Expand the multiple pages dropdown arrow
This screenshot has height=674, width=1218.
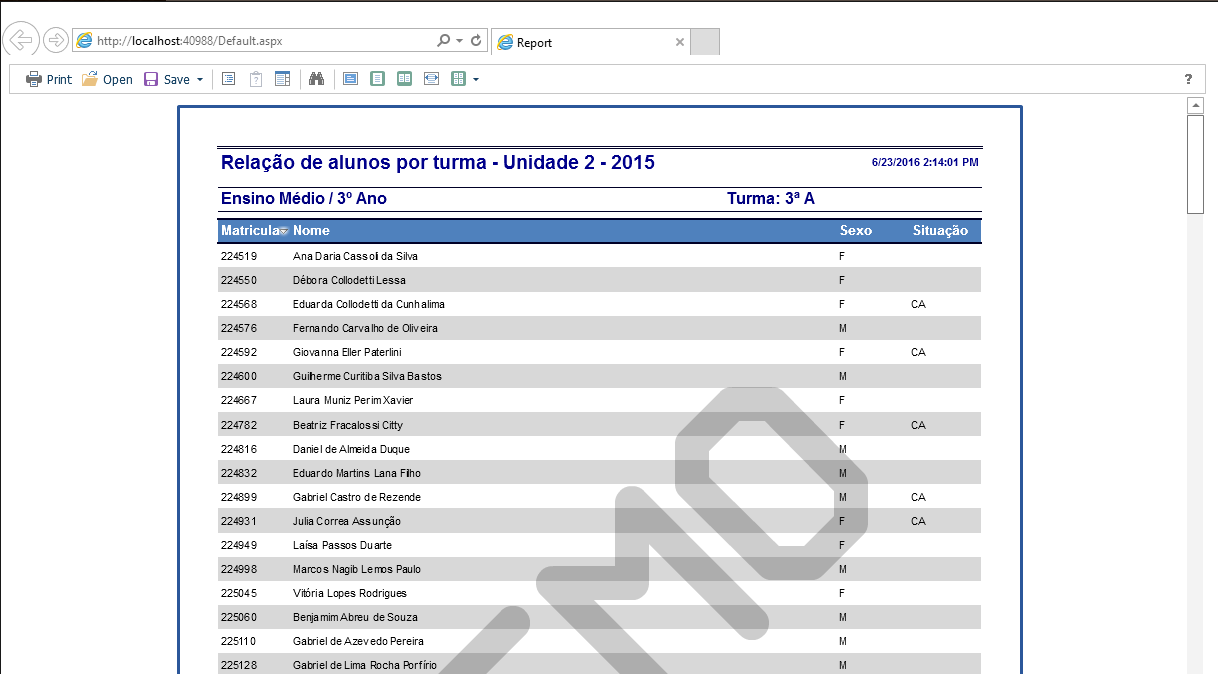point(476,79)
